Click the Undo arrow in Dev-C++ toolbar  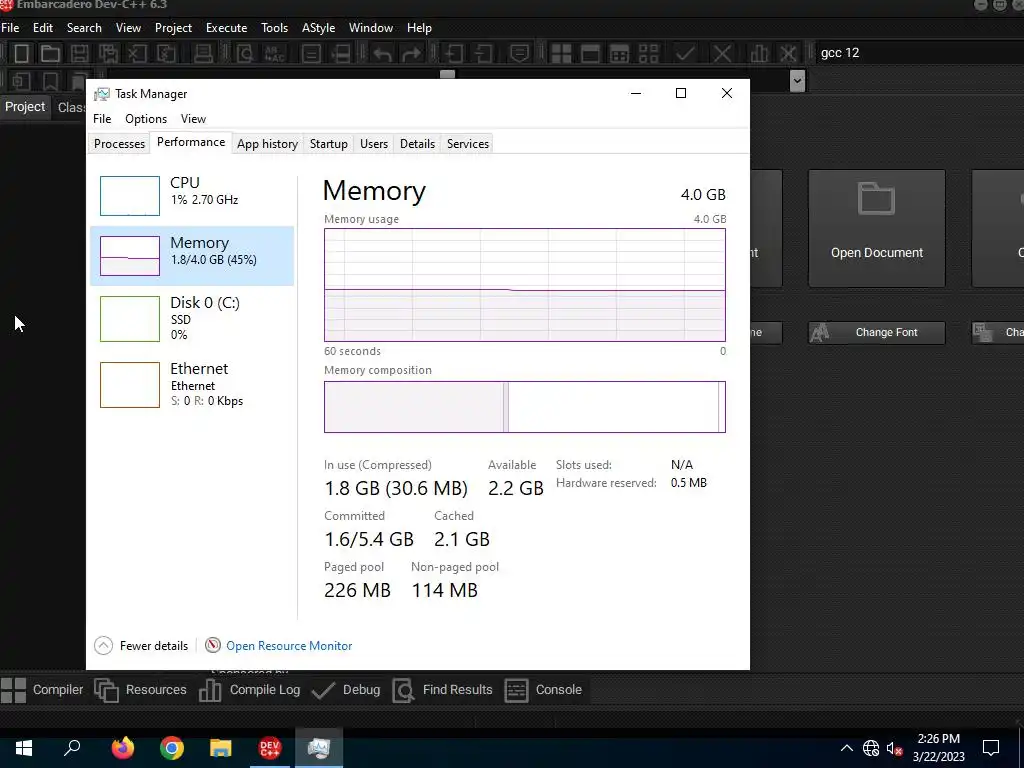click(x=383, y=53)
